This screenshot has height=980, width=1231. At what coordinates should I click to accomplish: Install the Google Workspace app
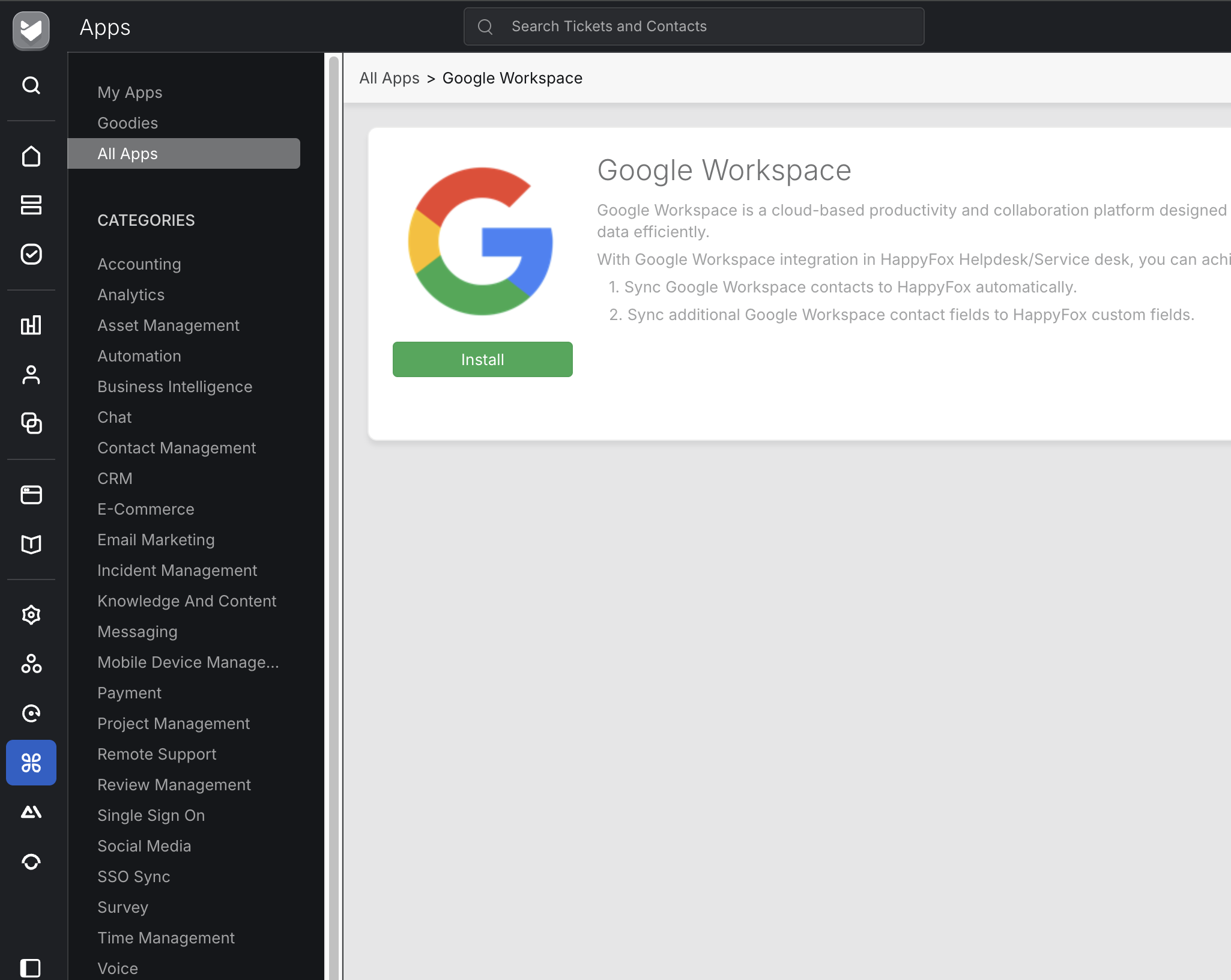coord(483,360)
